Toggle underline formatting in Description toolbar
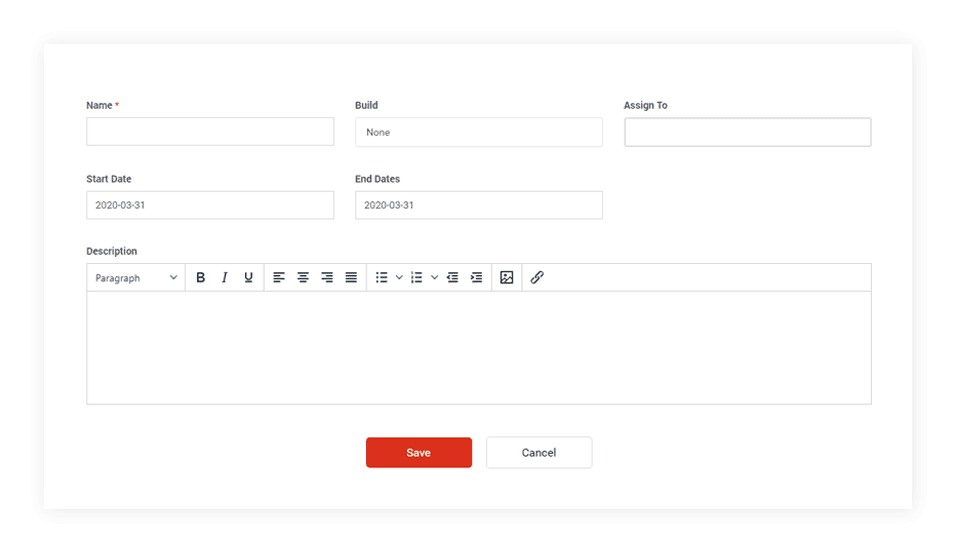 point(248,278)
